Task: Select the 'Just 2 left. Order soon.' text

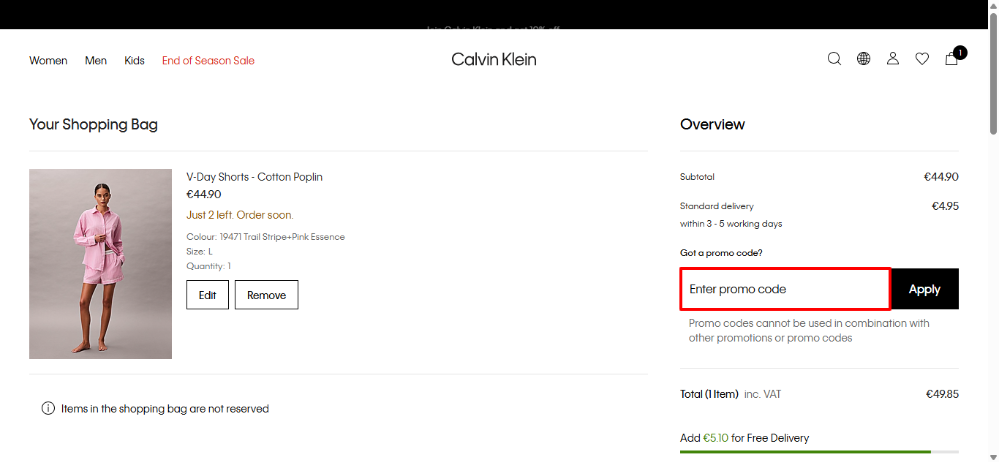Action: (x=240, y=215)
